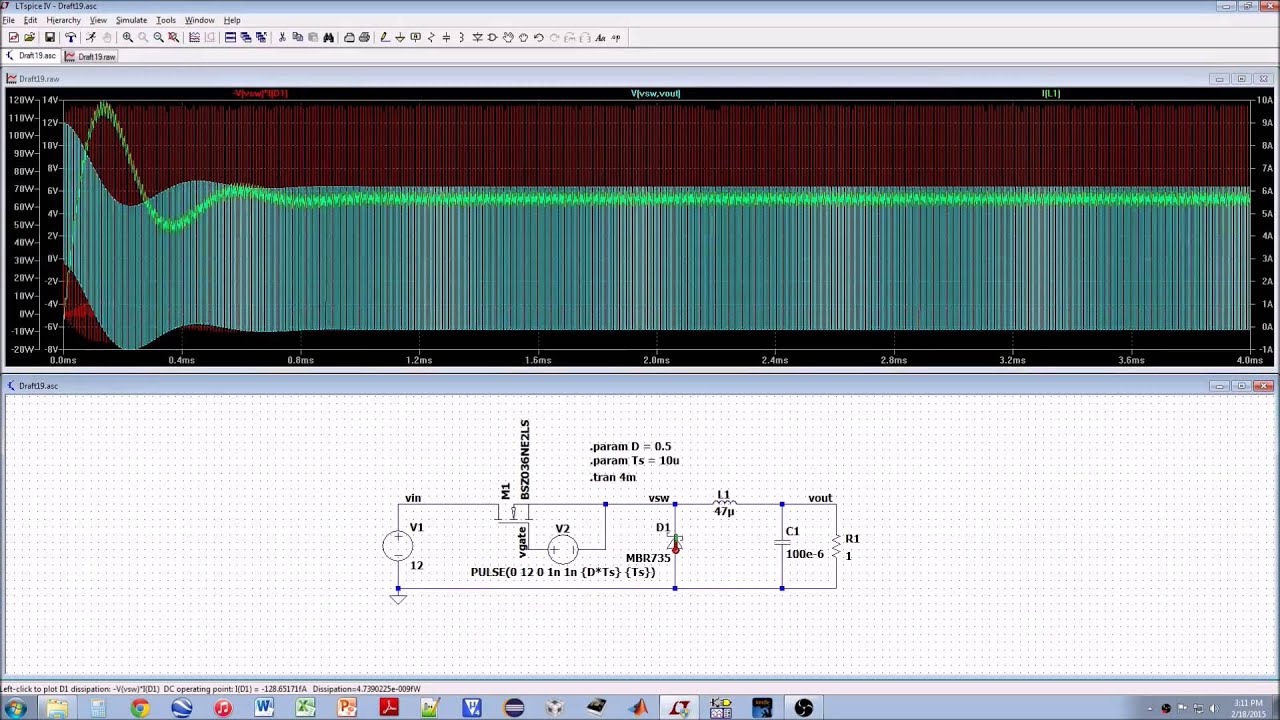Click the I(L1) trace label
This screenshot has width=1280, height=720.
tap(1050, 93)
